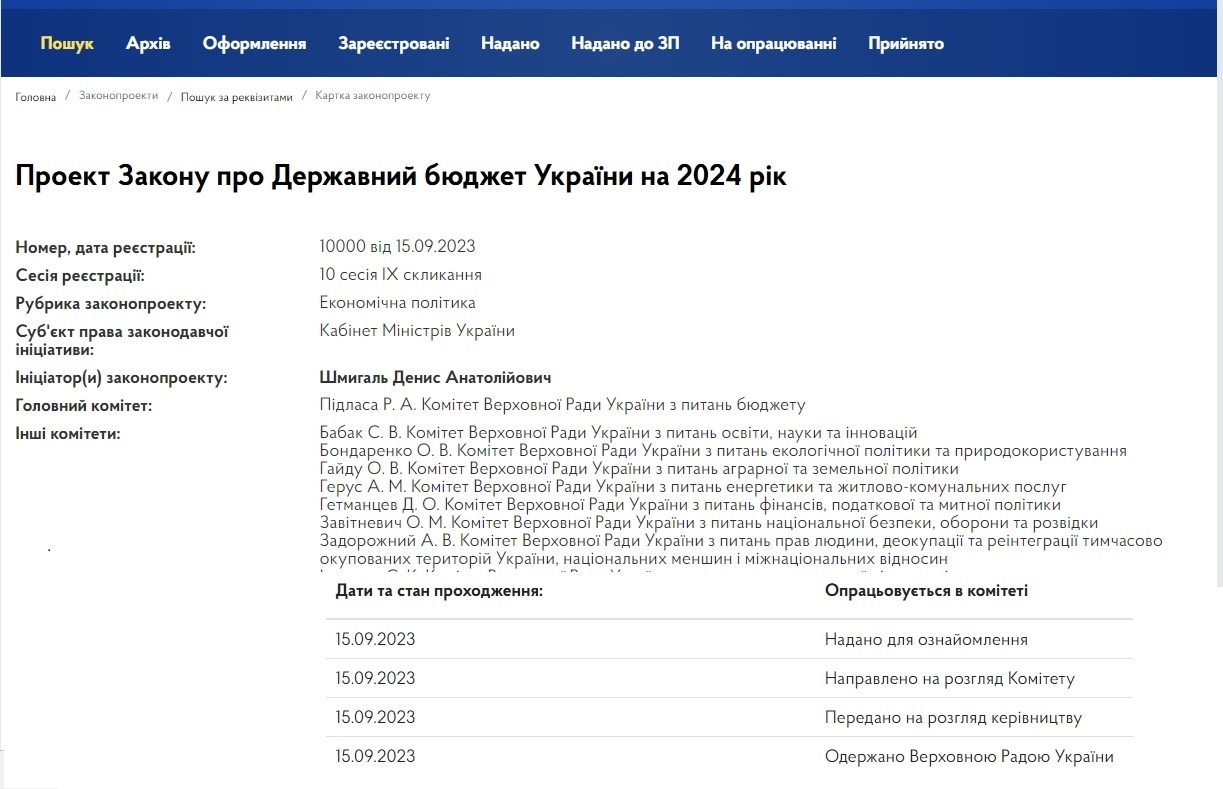Click the Надано для ознайомлення status row
This screenshot has height=789, width=1223.
[925, 639]
